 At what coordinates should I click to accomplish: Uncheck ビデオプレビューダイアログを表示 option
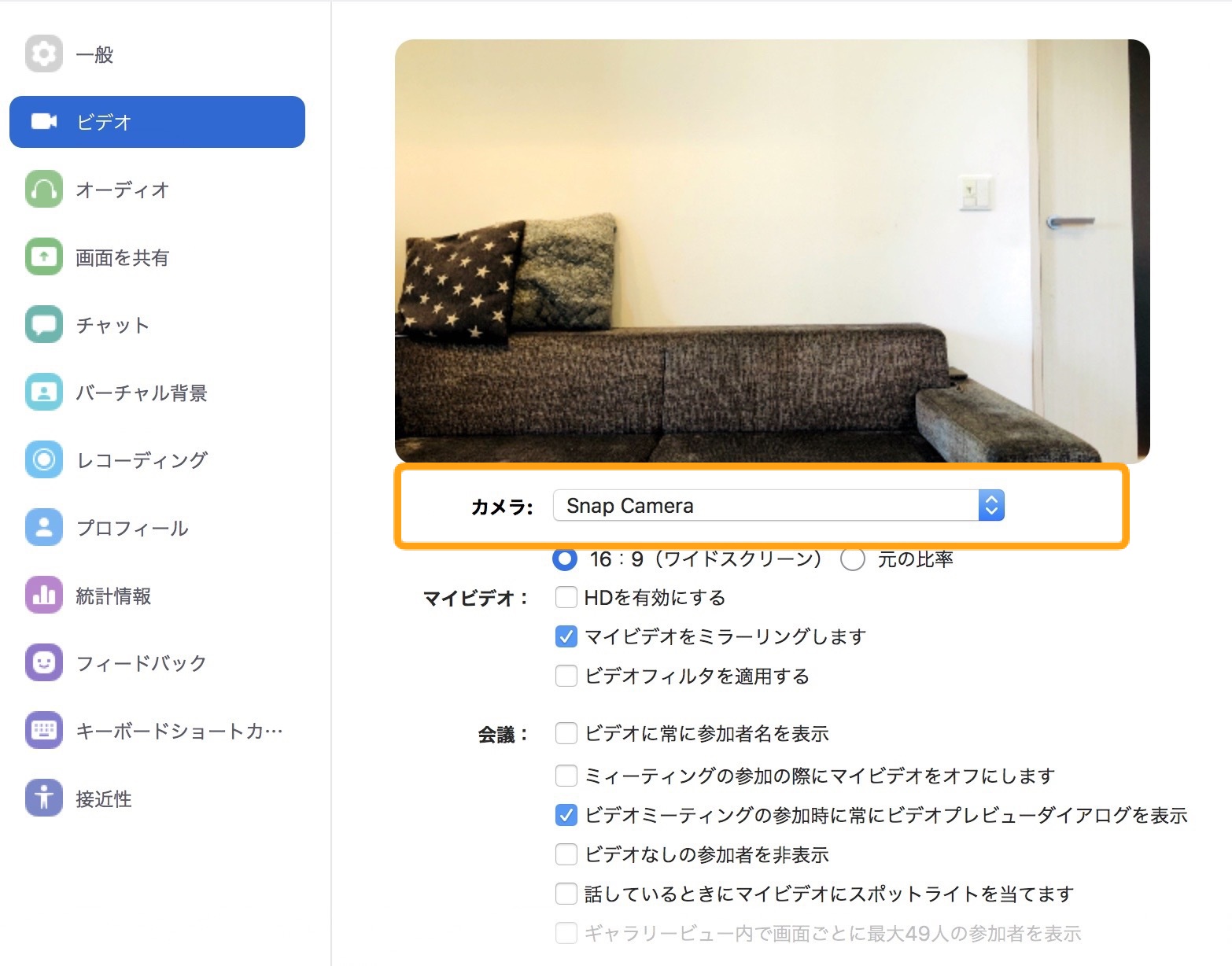click(x=566, y=815)
